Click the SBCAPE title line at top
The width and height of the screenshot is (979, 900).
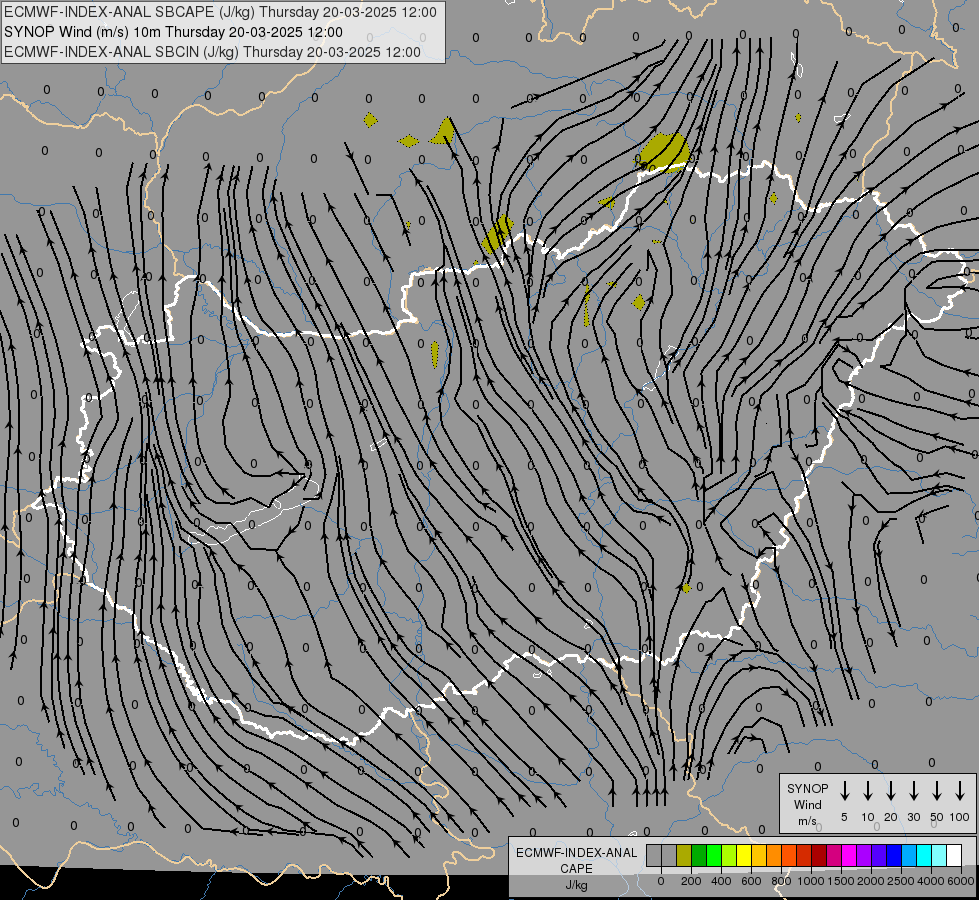(220, 12)
